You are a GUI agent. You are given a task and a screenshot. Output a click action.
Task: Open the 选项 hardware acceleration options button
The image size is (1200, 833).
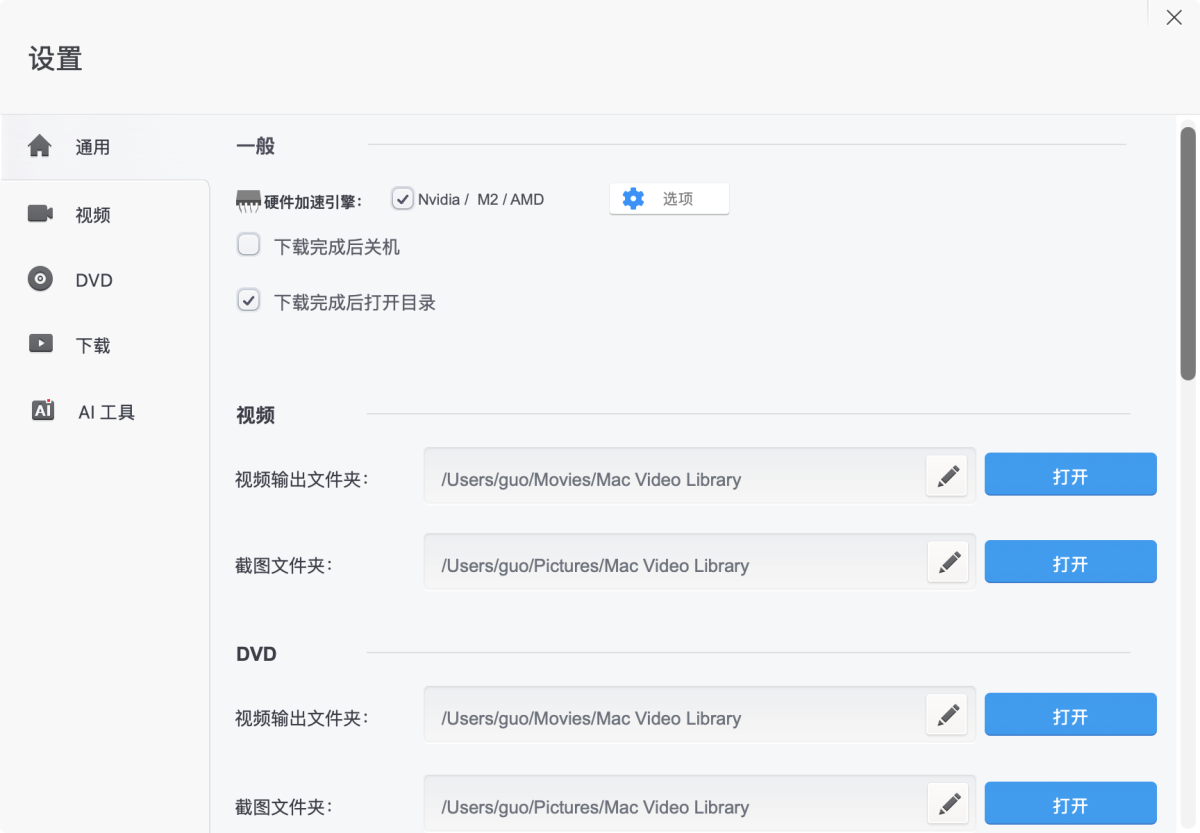point(669,199)
